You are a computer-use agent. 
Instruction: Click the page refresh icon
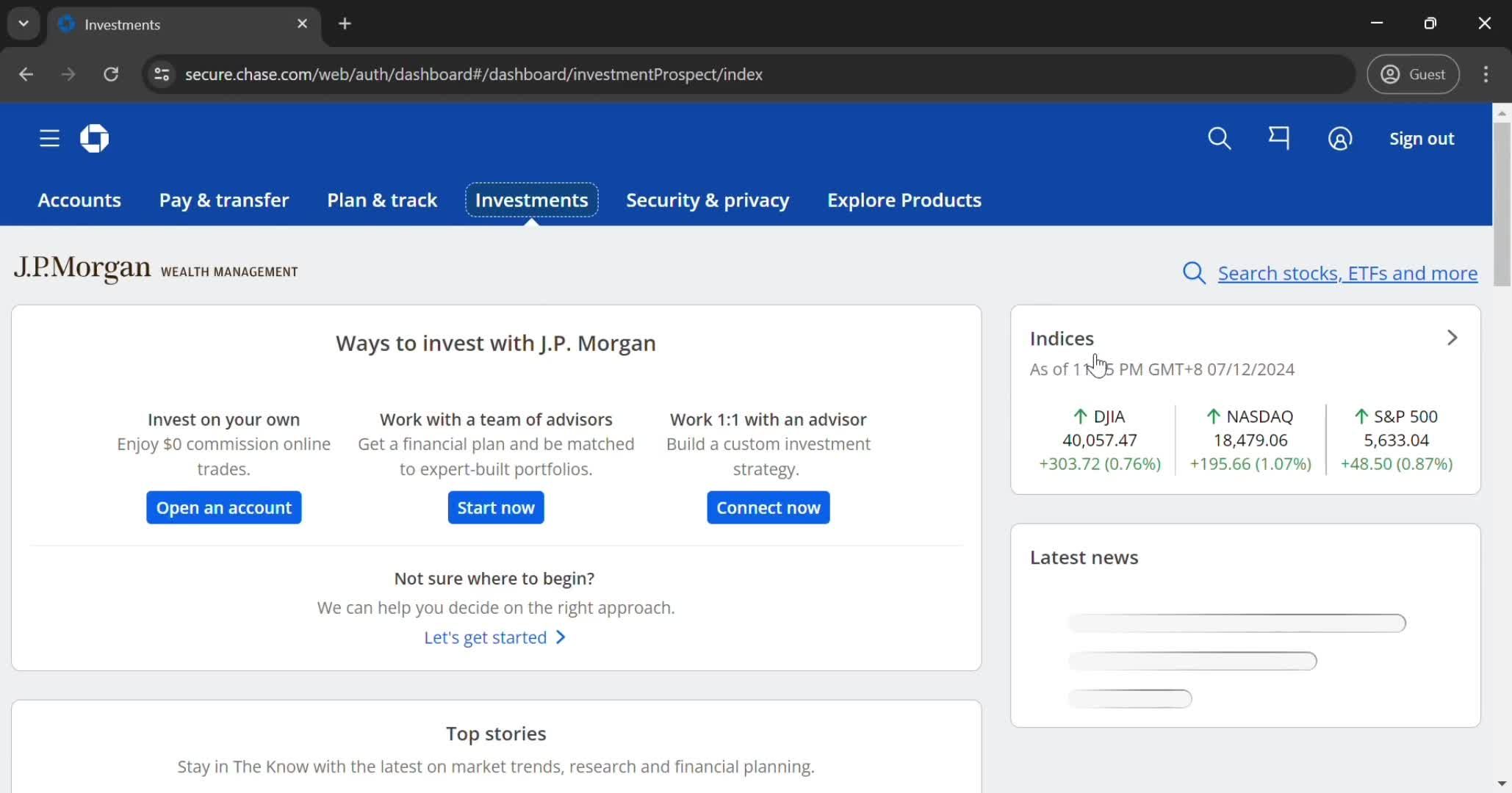click(111, 74)
